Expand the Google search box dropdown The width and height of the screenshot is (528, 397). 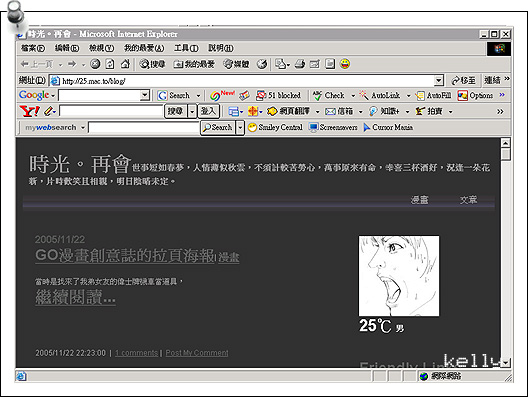point(145,95)
